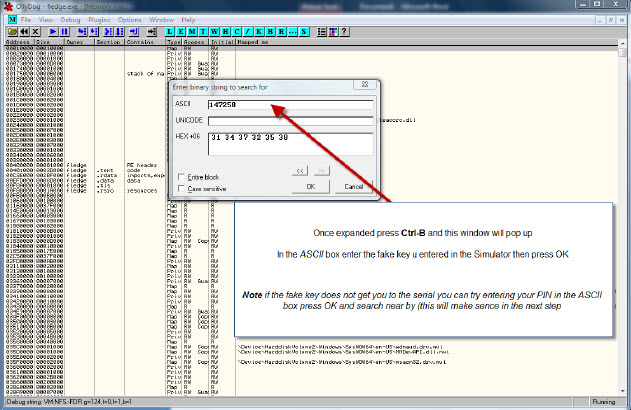Close the binary string search dialog
This screenshot has height=410, width=631.
[365, 84]
